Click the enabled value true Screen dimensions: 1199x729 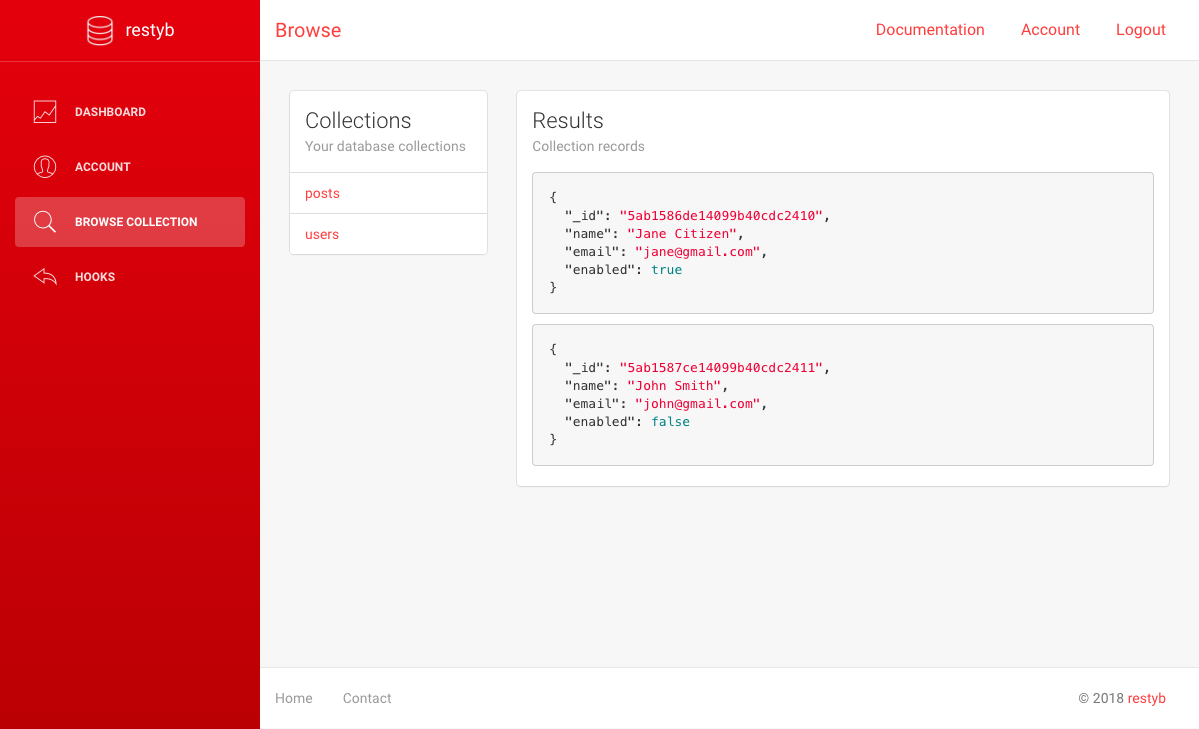(x=666, y=270)
